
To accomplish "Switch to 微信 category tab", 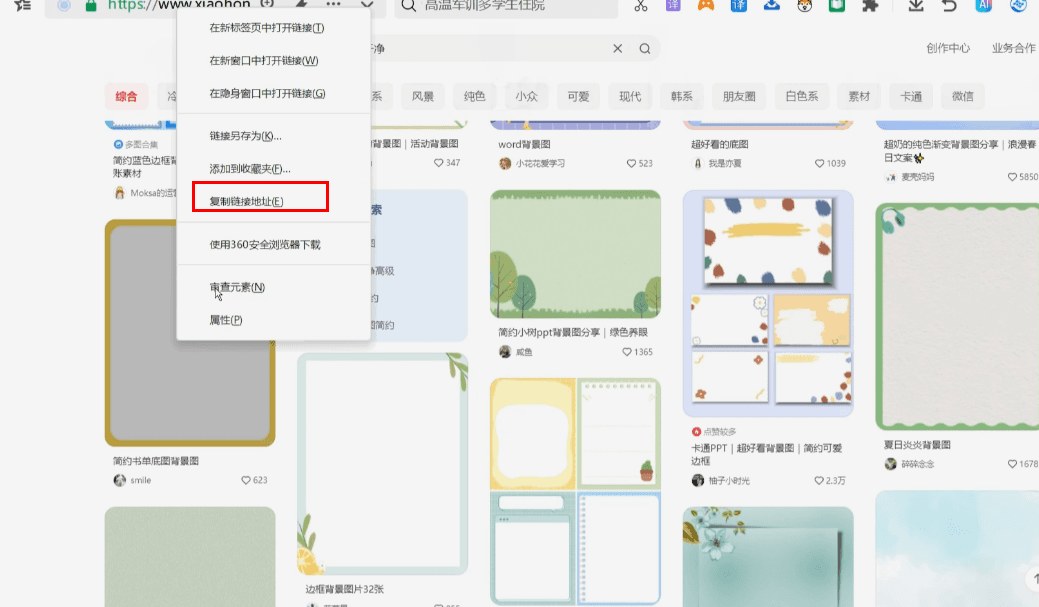I will click(x=963, y=97).
